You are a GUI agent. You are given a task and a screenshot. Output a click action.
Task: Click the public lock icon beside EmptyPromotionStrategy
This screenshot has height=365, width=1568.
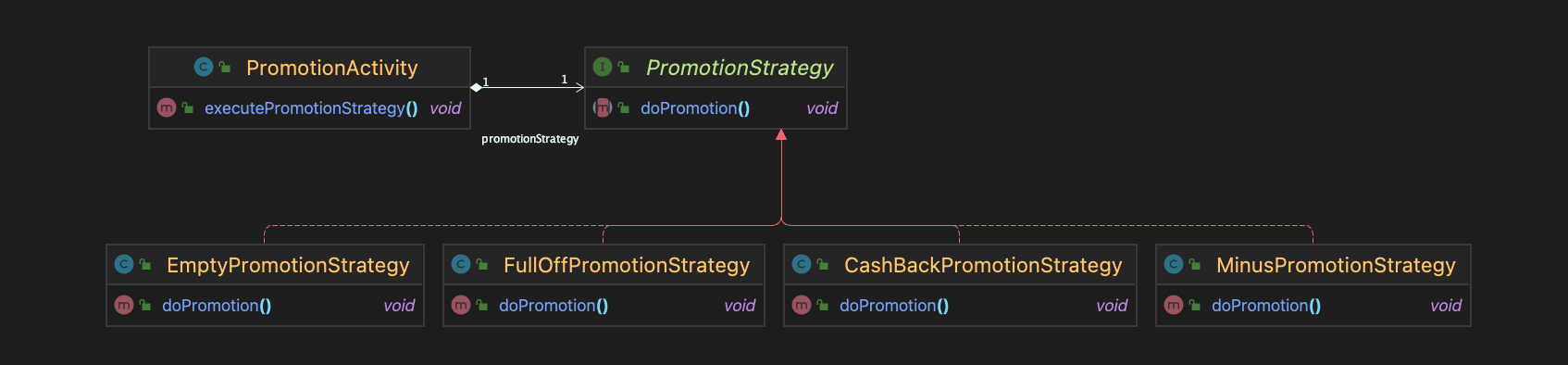coord(145,264)
